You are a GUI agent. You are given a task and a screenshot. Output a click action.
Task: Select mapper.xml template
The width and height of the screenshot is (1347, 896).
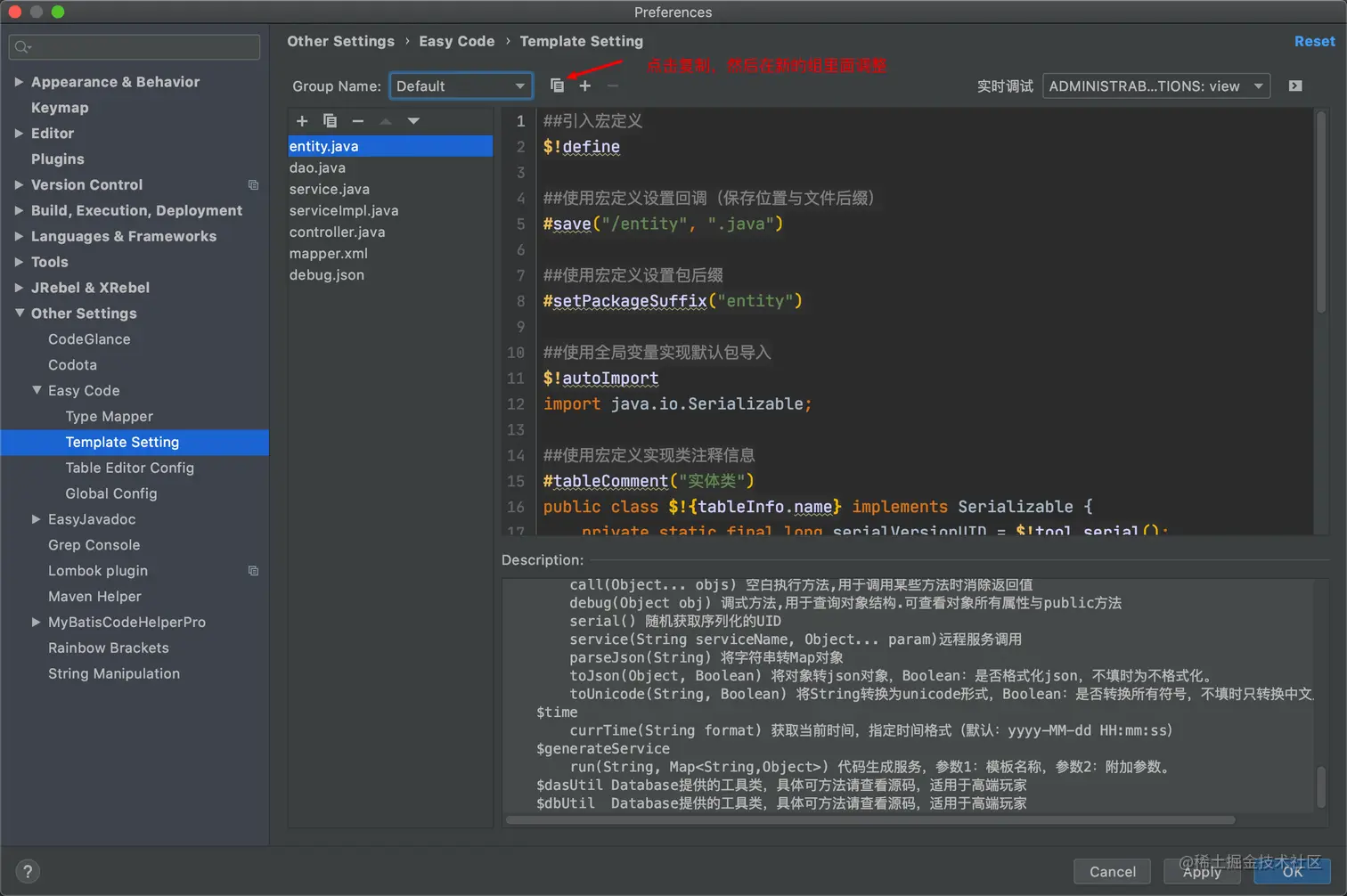pos(390,253)
